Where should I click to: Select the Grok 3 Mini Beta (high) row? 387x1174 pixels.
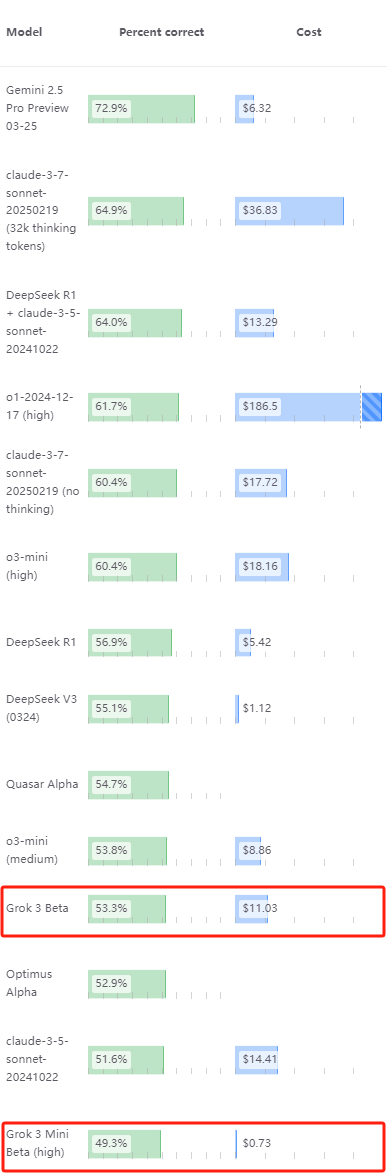click(193, 1146)
